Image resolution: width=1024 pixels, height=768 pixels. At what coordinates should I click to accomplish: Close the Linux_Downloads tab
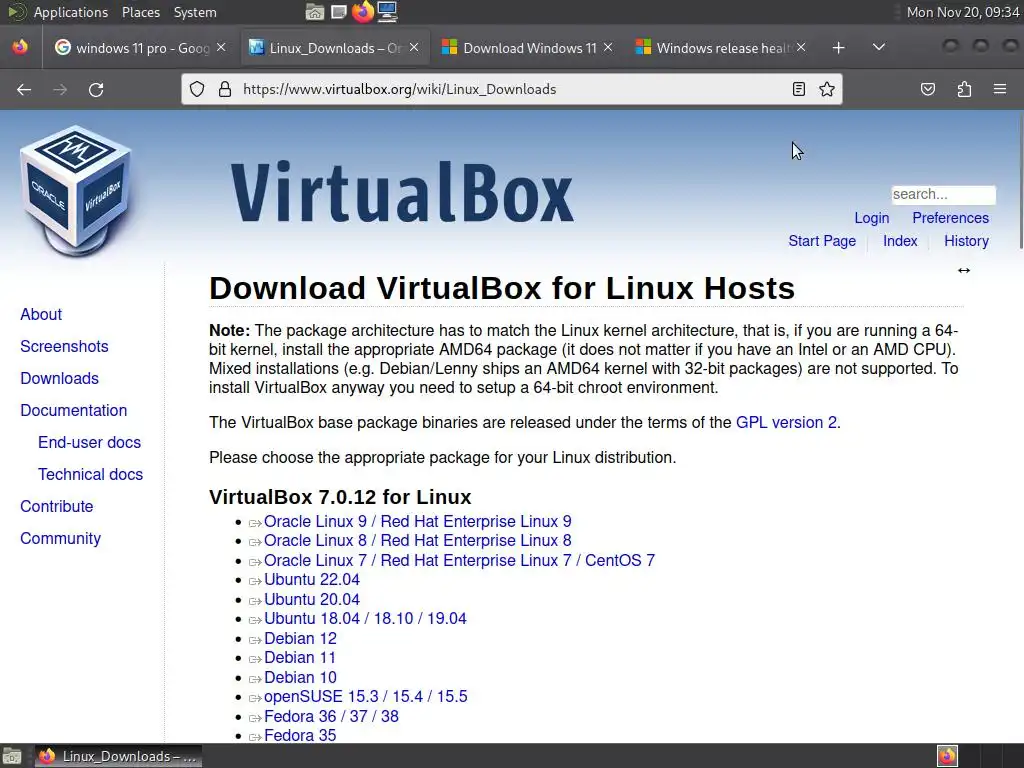(414, 48)
